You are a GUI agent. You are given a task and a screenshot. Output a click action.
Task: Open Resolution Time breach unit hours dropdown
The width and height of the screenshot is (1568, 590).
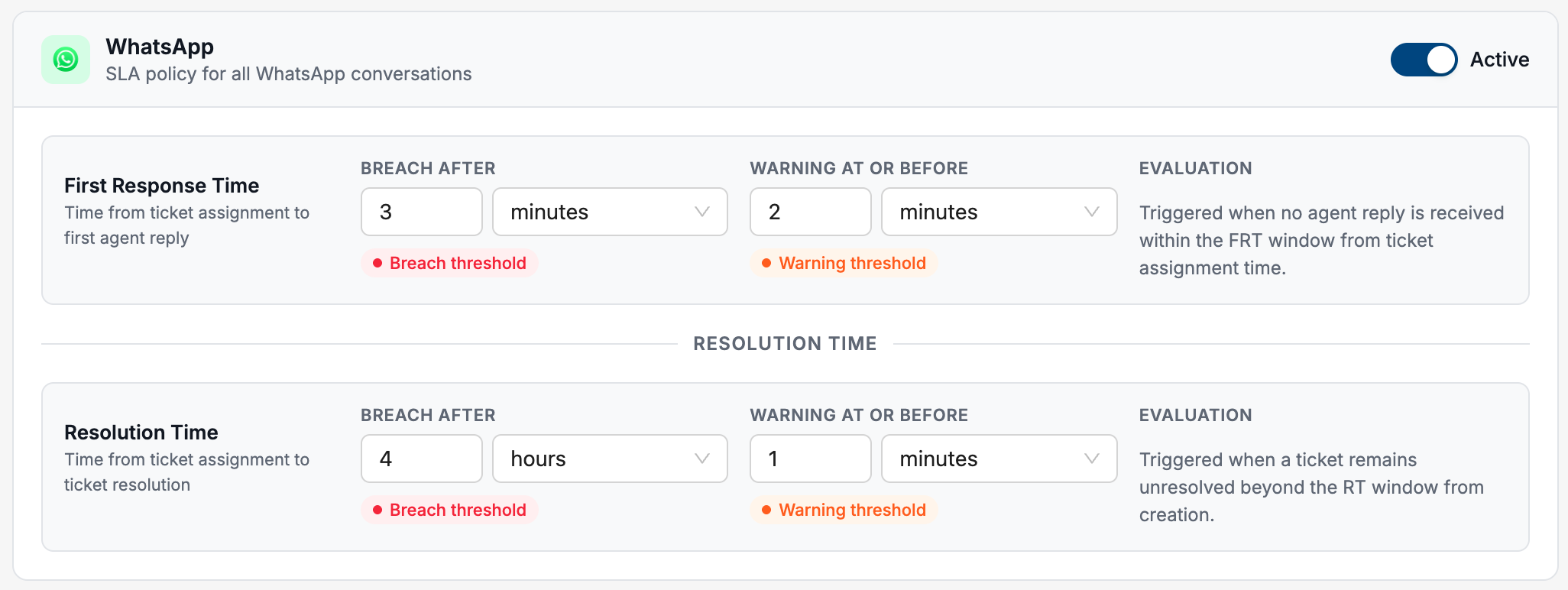coord(610,459)
